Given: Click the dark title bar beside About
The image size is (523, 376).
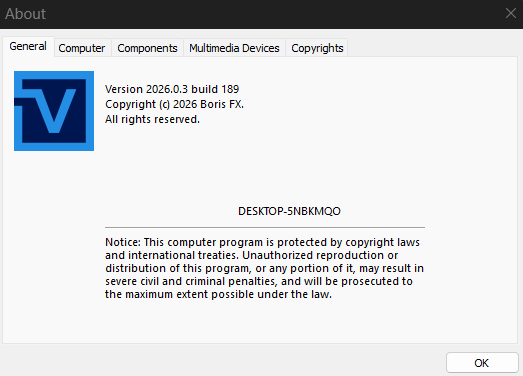Looking at the screenshot, I should click(267, 14).
